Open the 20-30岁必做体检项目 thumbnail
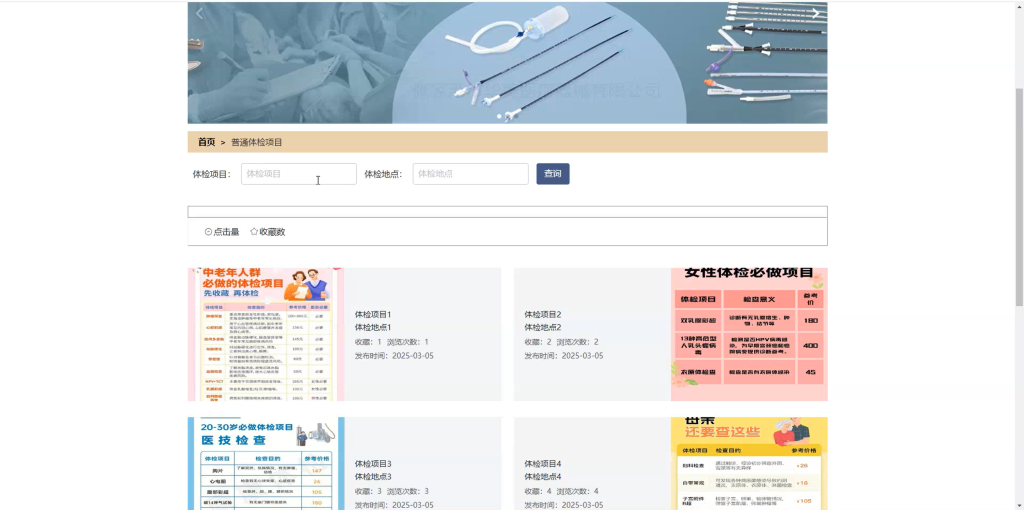Viewport: 1024px width, 510px height. point(266,464)
